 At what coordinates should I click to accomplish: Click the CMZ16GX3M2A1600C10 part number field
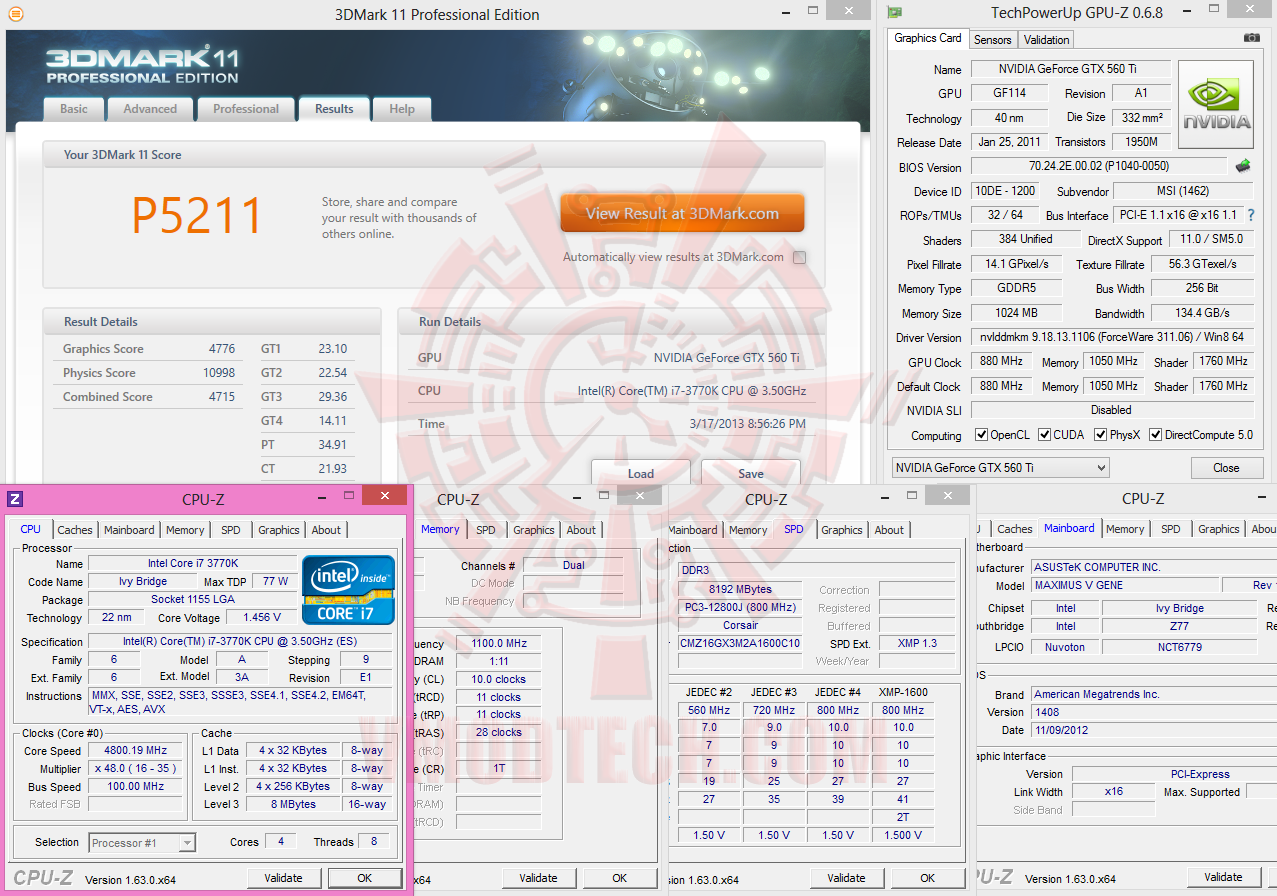tap(740, 643)
